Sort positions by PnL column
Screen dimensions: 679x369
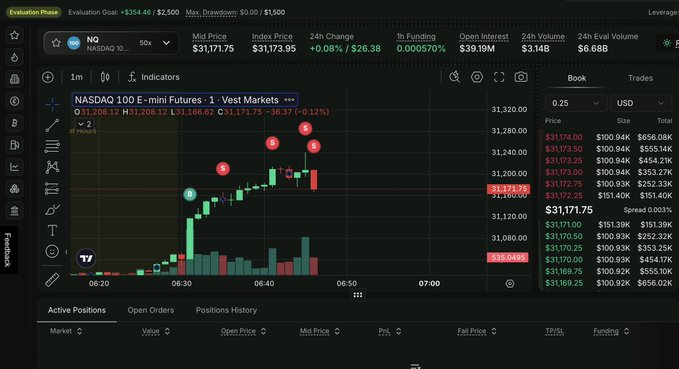[390, 331]
